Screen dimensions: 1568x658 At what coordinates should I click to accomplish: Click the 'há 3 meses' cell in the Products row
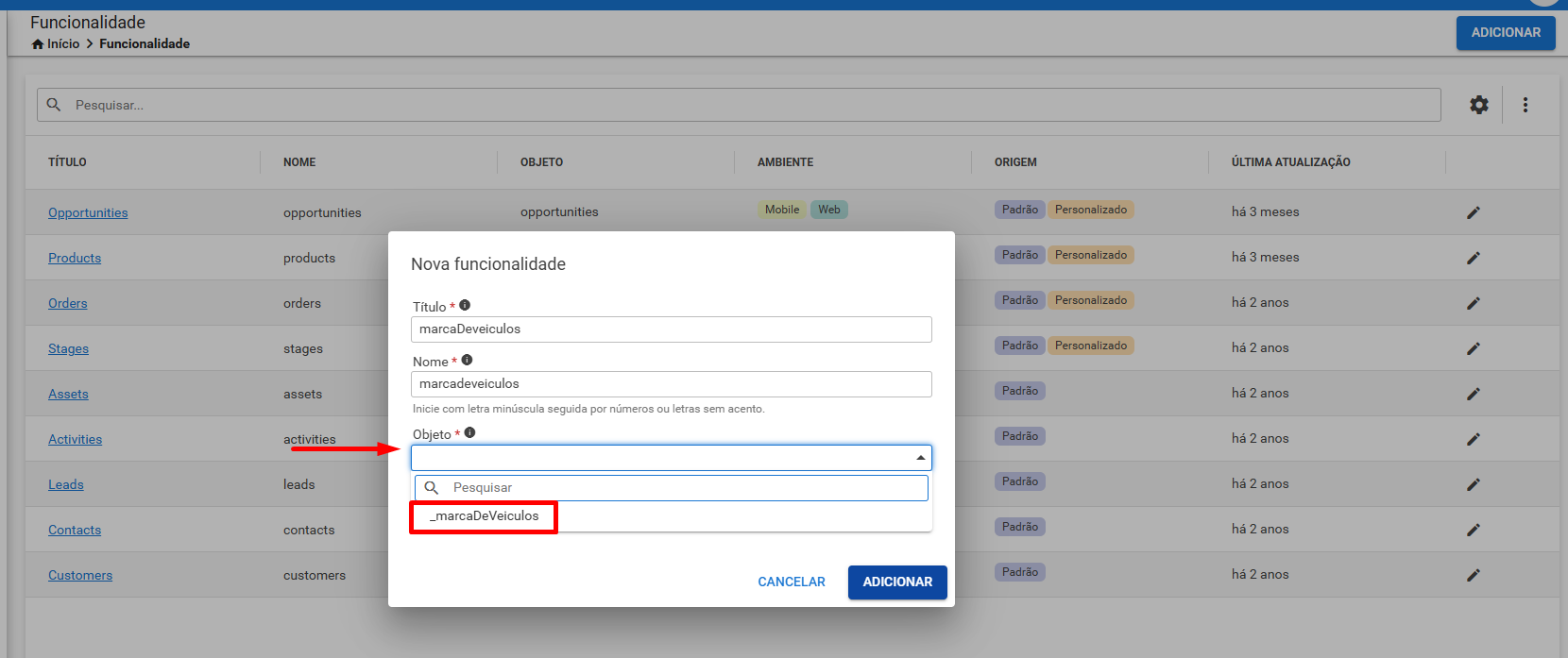(x=1266, y=258)
